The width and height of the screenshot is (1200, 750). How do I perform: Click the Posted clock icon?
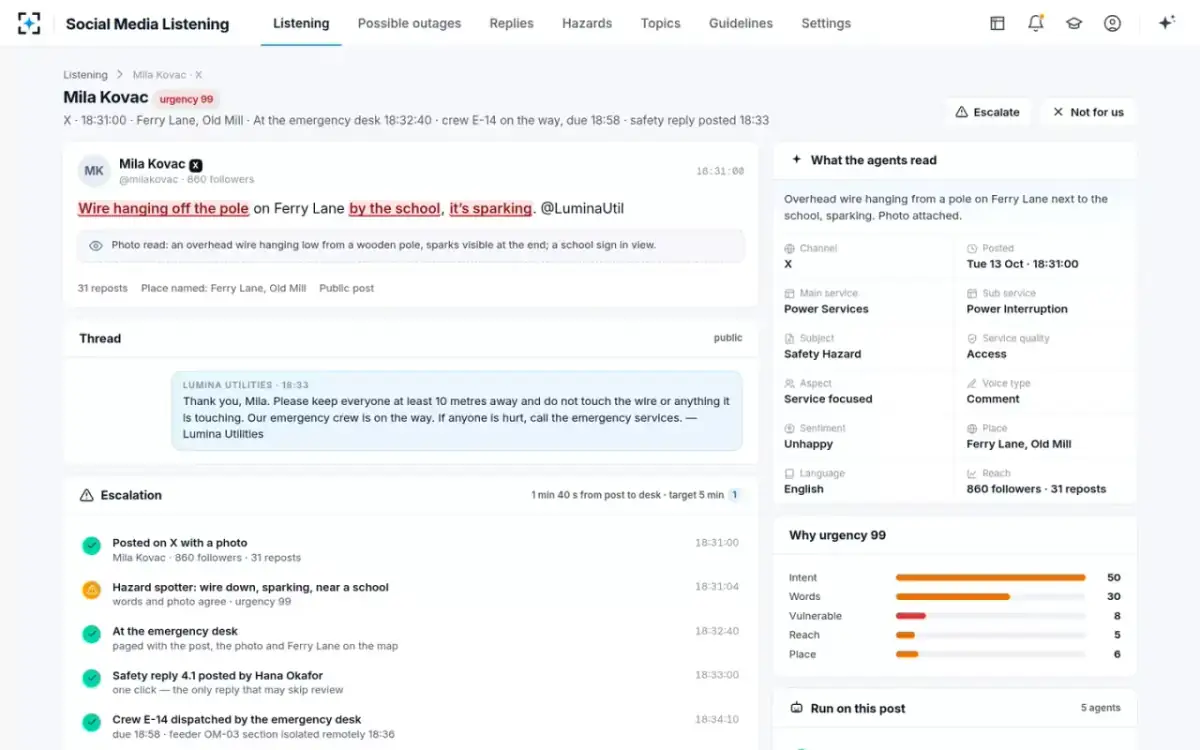tap(972, 248)
